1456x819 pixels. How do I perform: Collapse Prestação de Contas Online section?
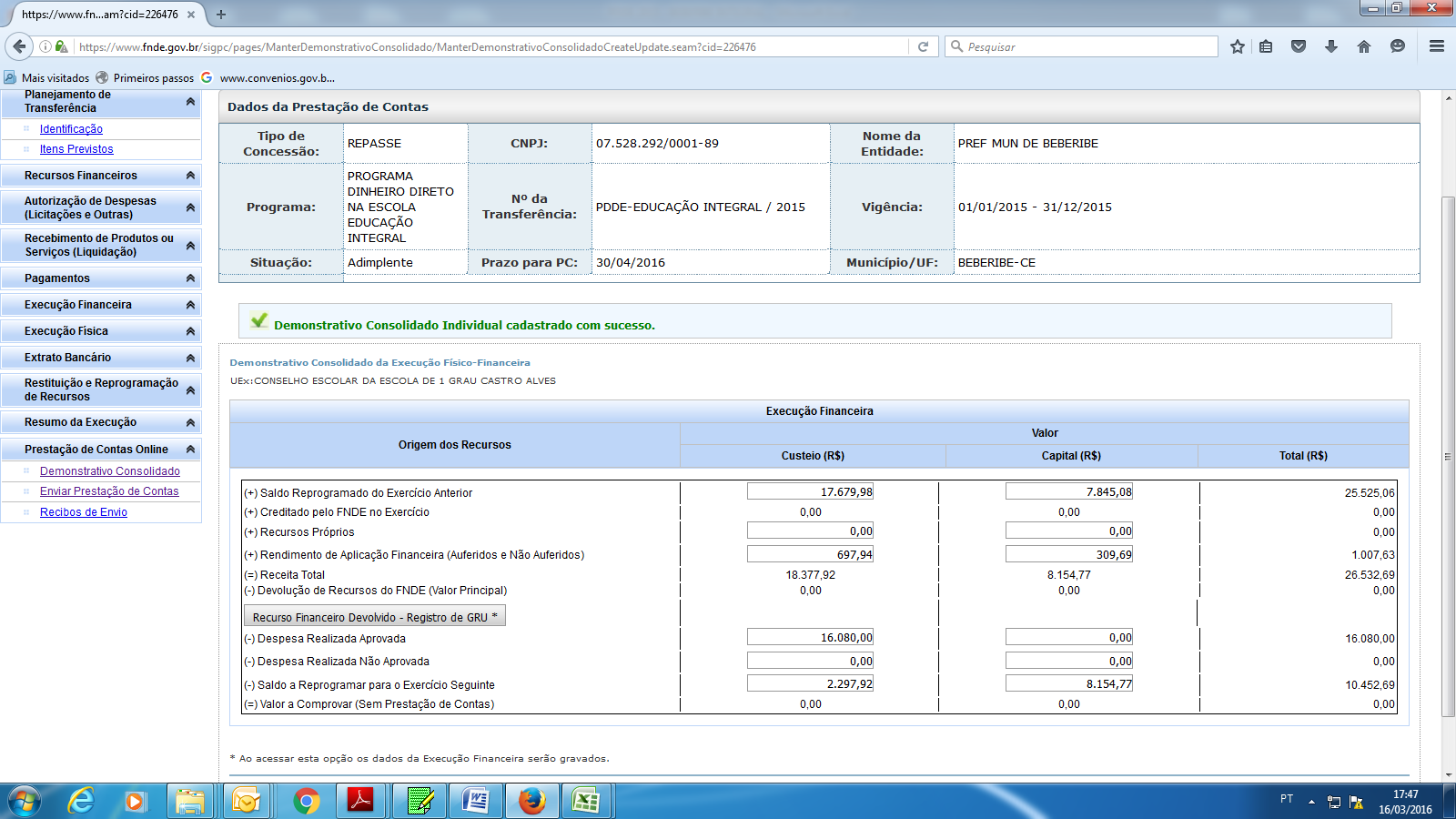coord(190,450)
